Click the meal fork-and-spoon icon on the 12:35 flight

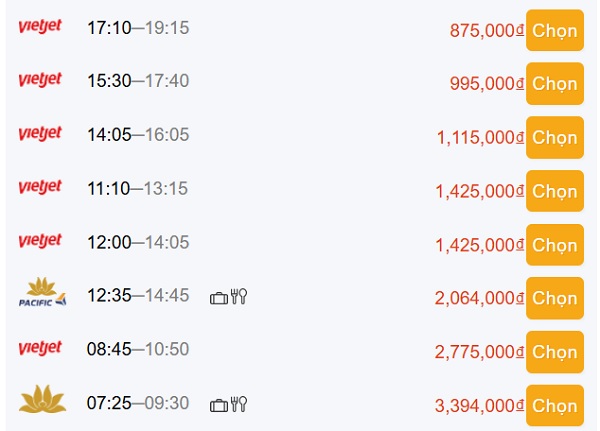click(x=239, y=297)
